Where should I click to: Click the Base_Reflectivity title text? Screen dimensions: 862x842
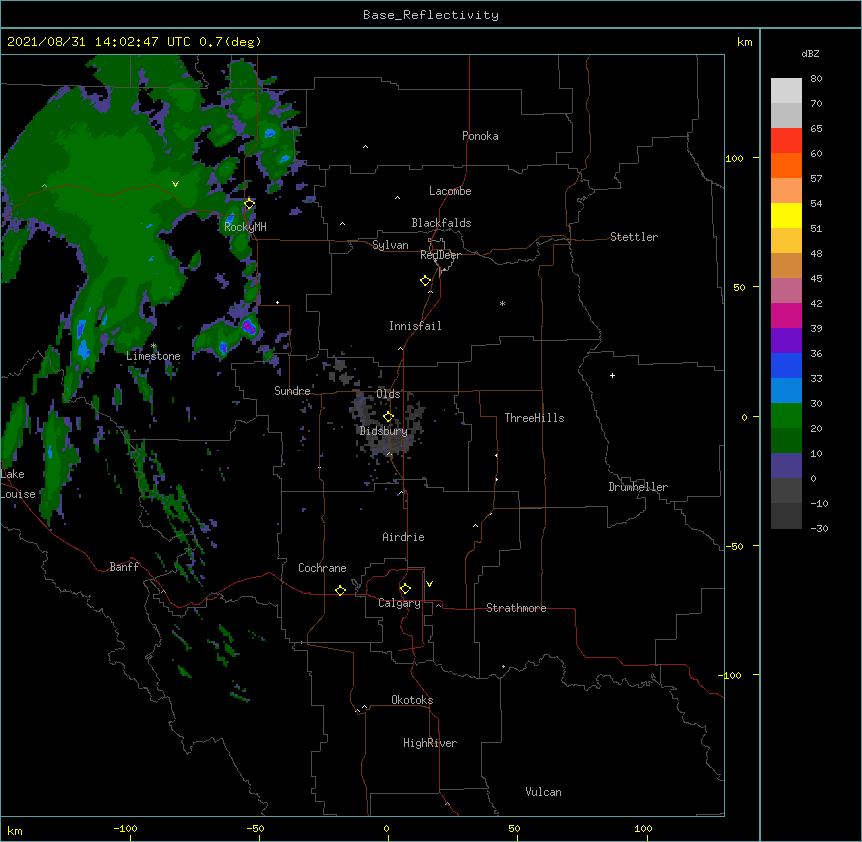[x=431, y=15]
